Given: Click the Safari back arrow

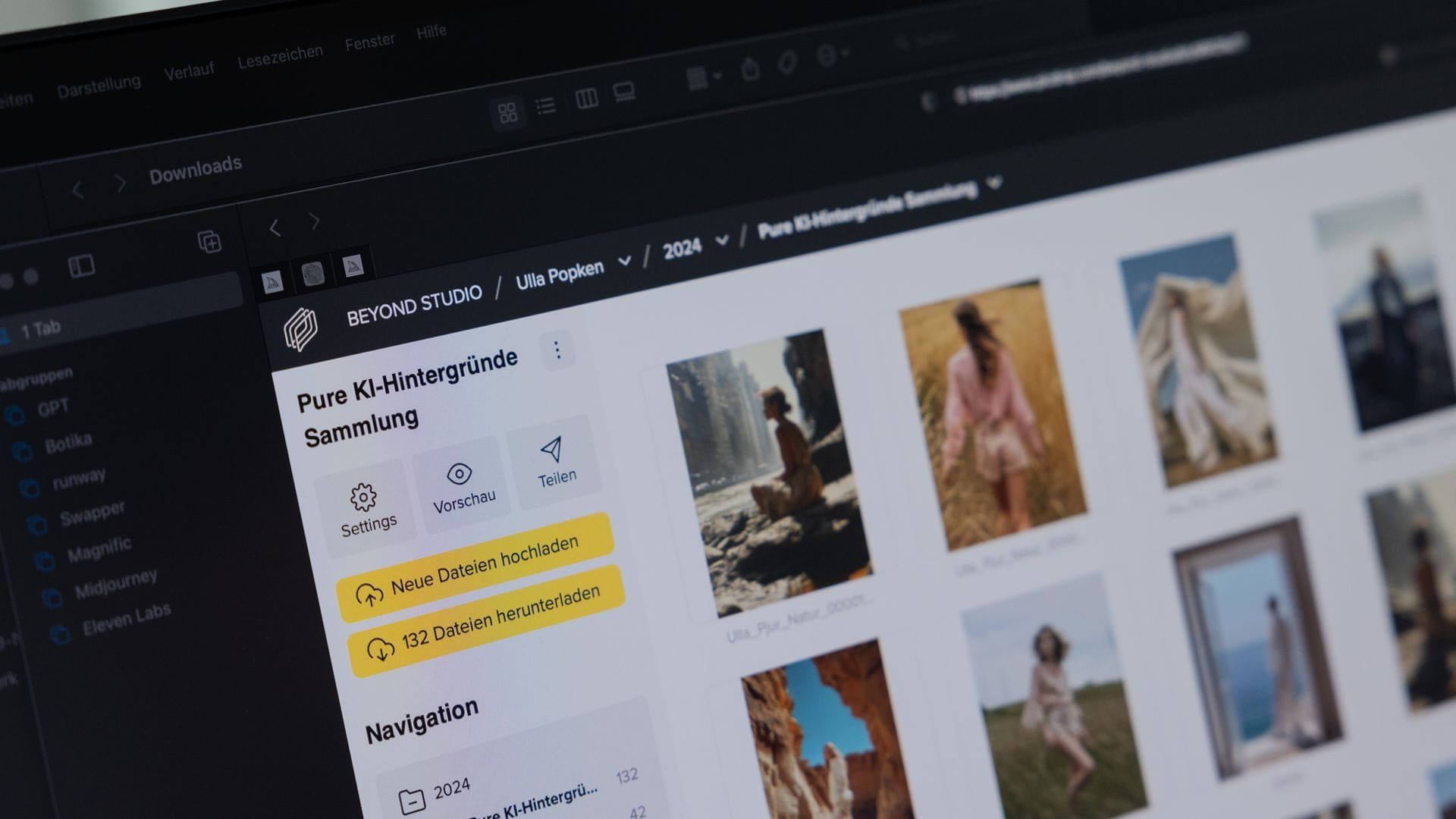Looking at the screenshot, I should click(275, 228).
